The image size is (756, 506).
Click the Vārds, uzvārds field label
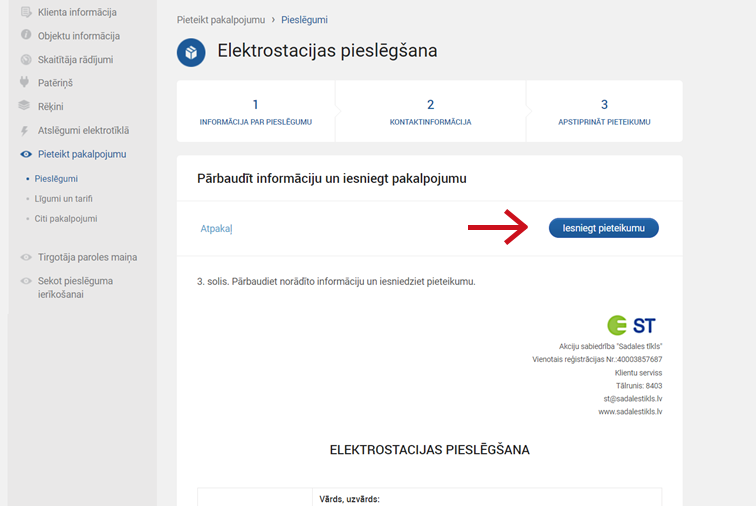350,499
